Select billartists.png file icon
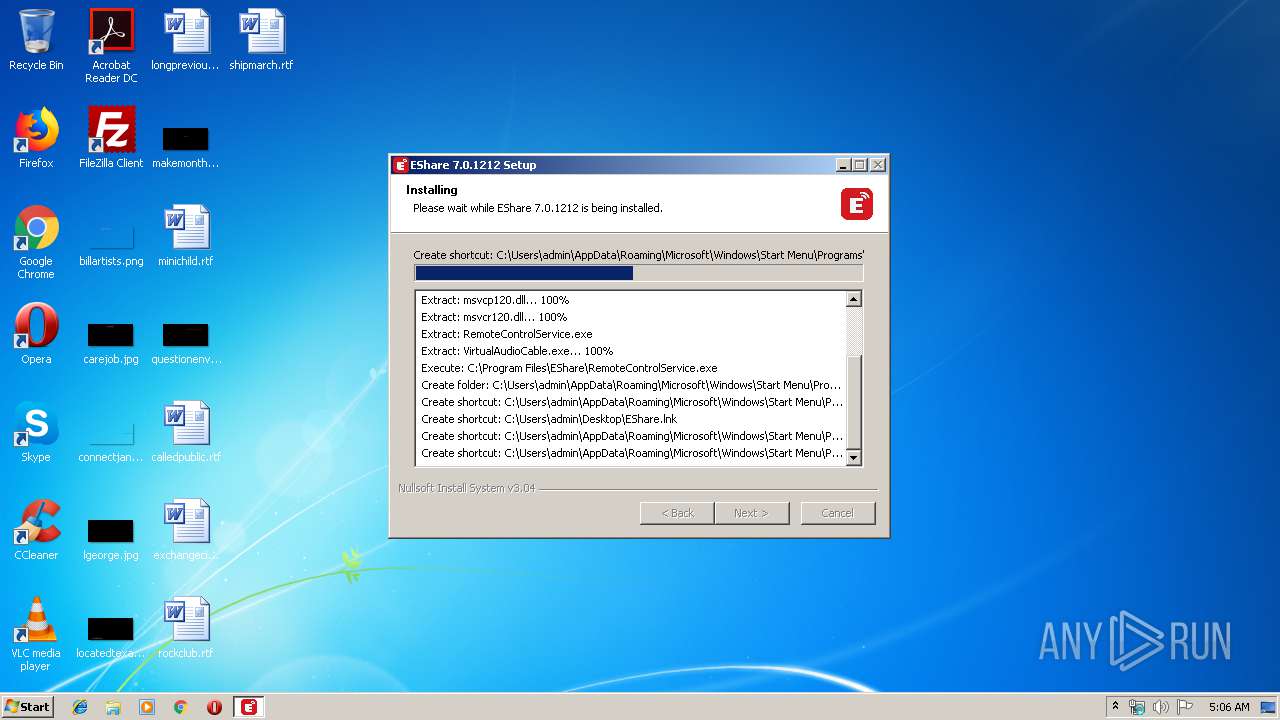Viewport: 1280px width, 720px height. click(111, 244)
